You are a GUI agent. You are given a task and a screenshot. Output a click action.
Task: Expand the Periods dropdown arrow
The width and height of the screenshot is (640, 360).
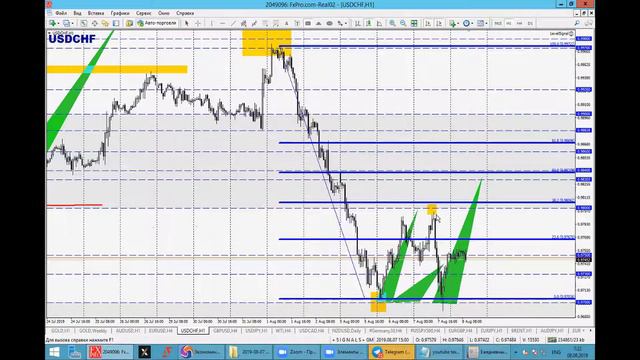coord(473,23)
